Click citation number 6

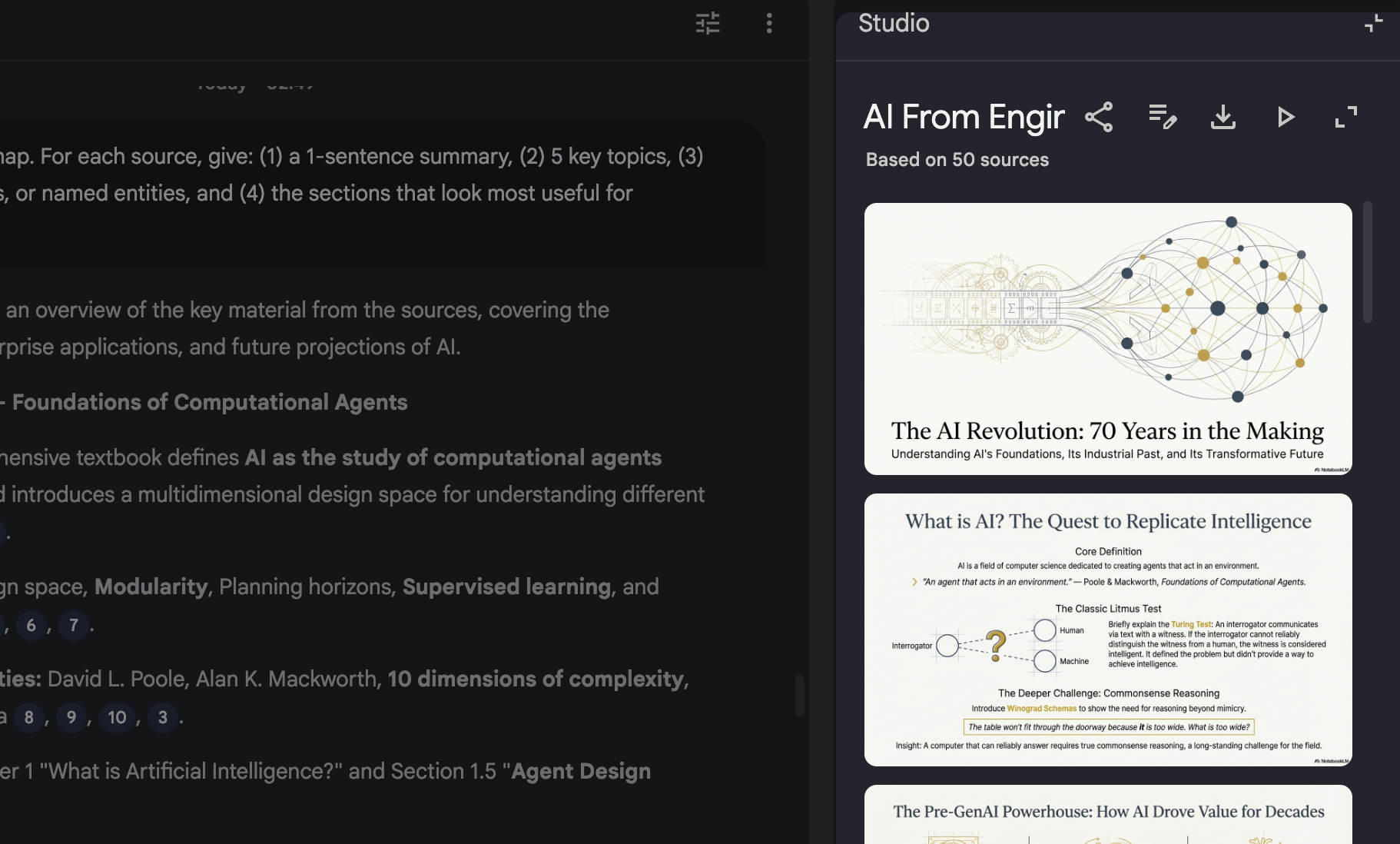click(x=31, y=626)
